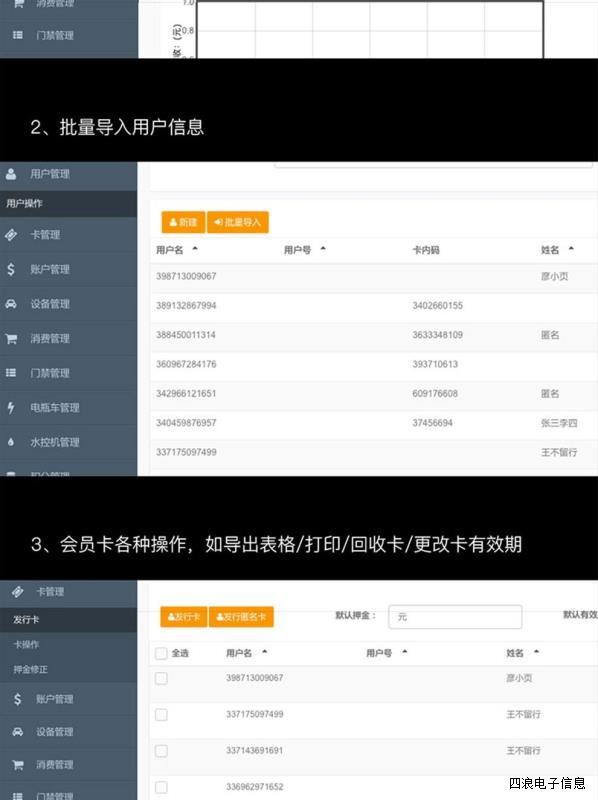This screenshot has height=800, width=598.
Task: Click the cart icon of 消费管理 in the 用户操作 sidebar
Action: tap(11, 338)
